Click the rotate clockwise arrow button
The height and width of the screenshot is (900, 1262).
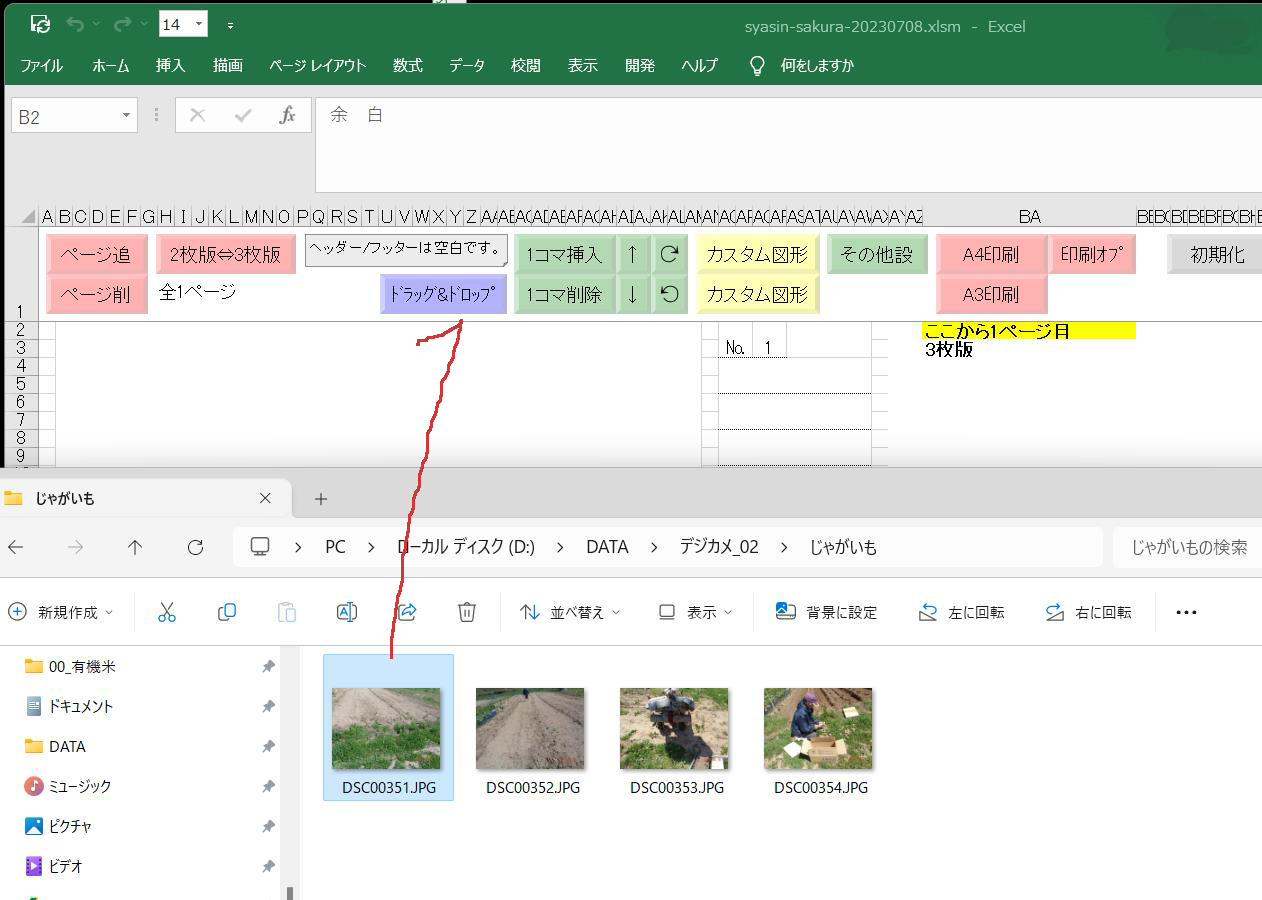tap(670, 254)
